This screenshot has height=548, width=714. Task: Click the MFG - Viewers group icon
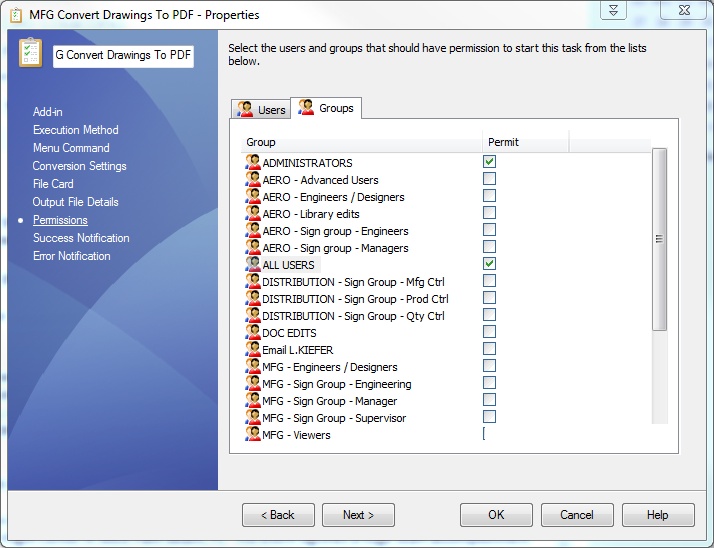pos(253,434)
